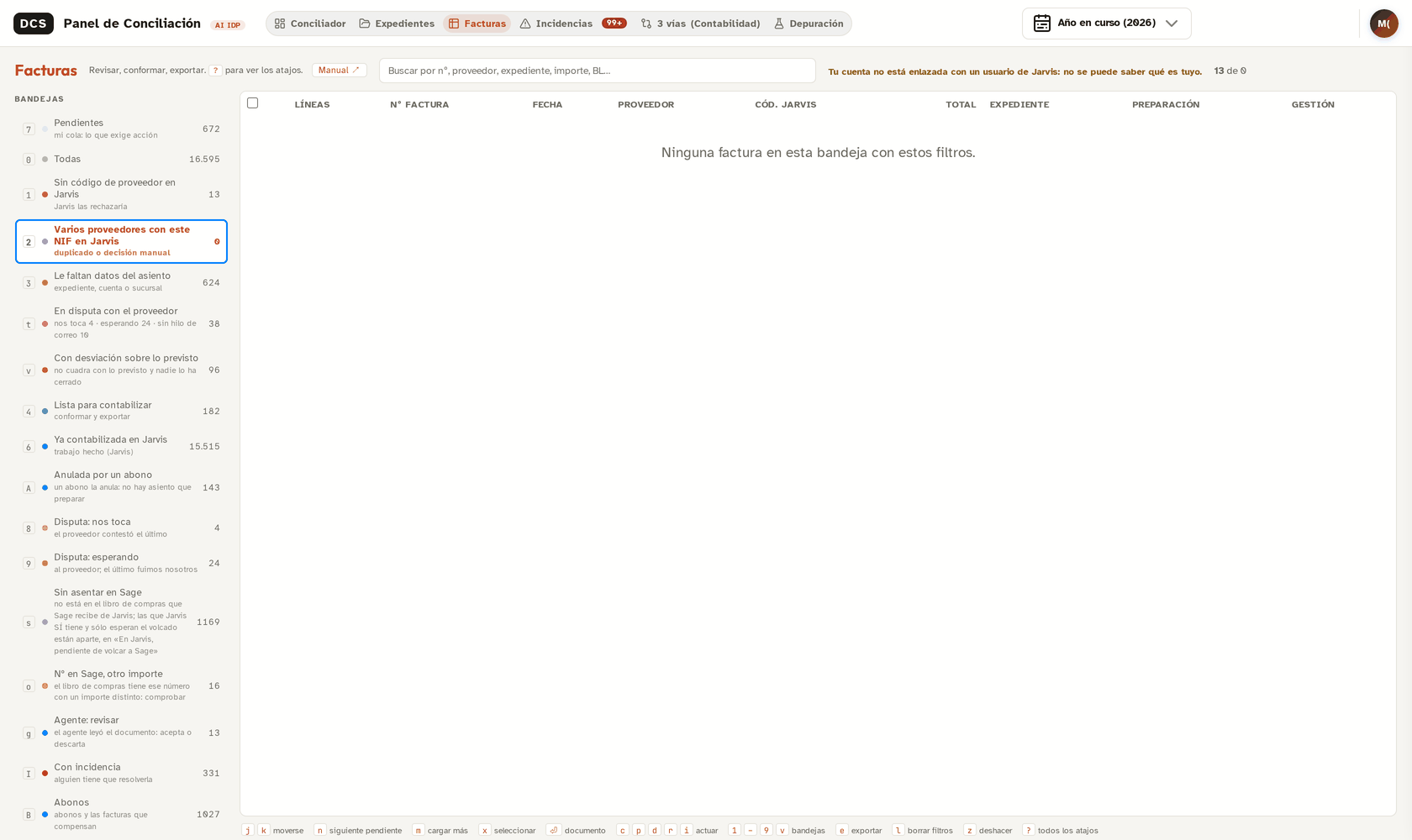Toggle the select-all checkbox in table header
The width and height of the screenshot is (1412, 840).
pyautogui.click(x=252, y=103)
